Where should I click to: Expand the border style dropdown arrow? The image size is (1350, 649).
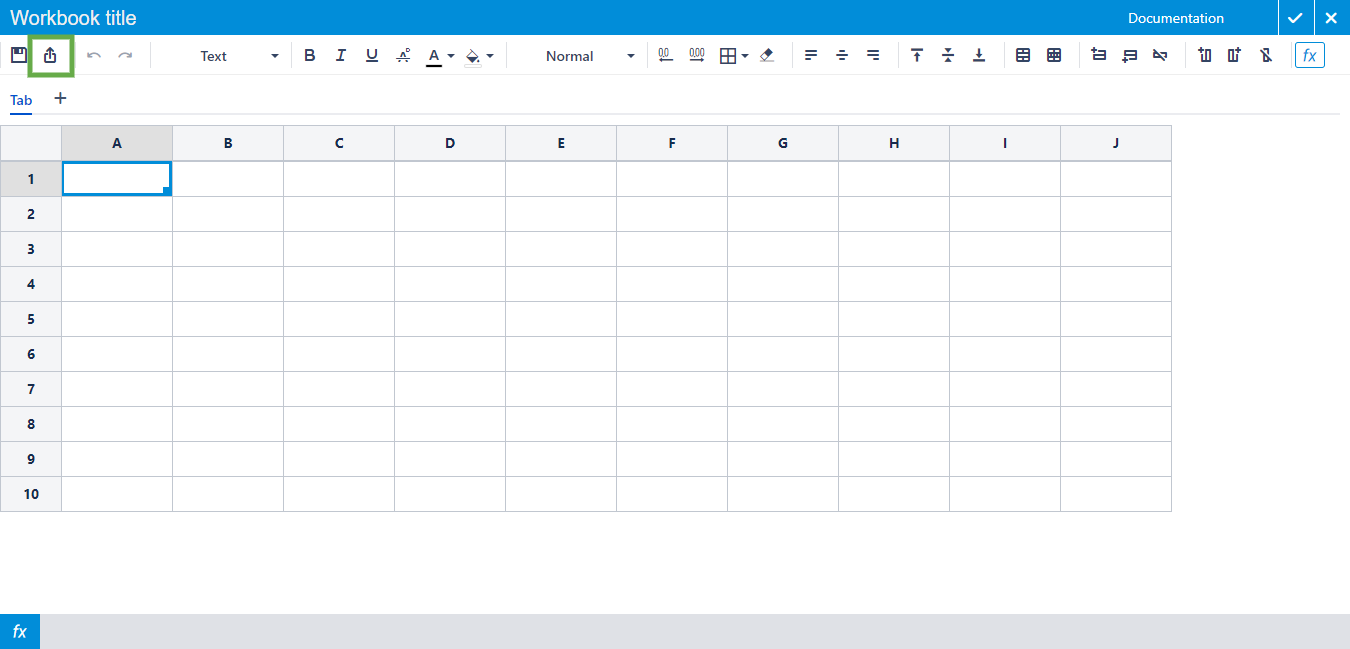point(745,56)
